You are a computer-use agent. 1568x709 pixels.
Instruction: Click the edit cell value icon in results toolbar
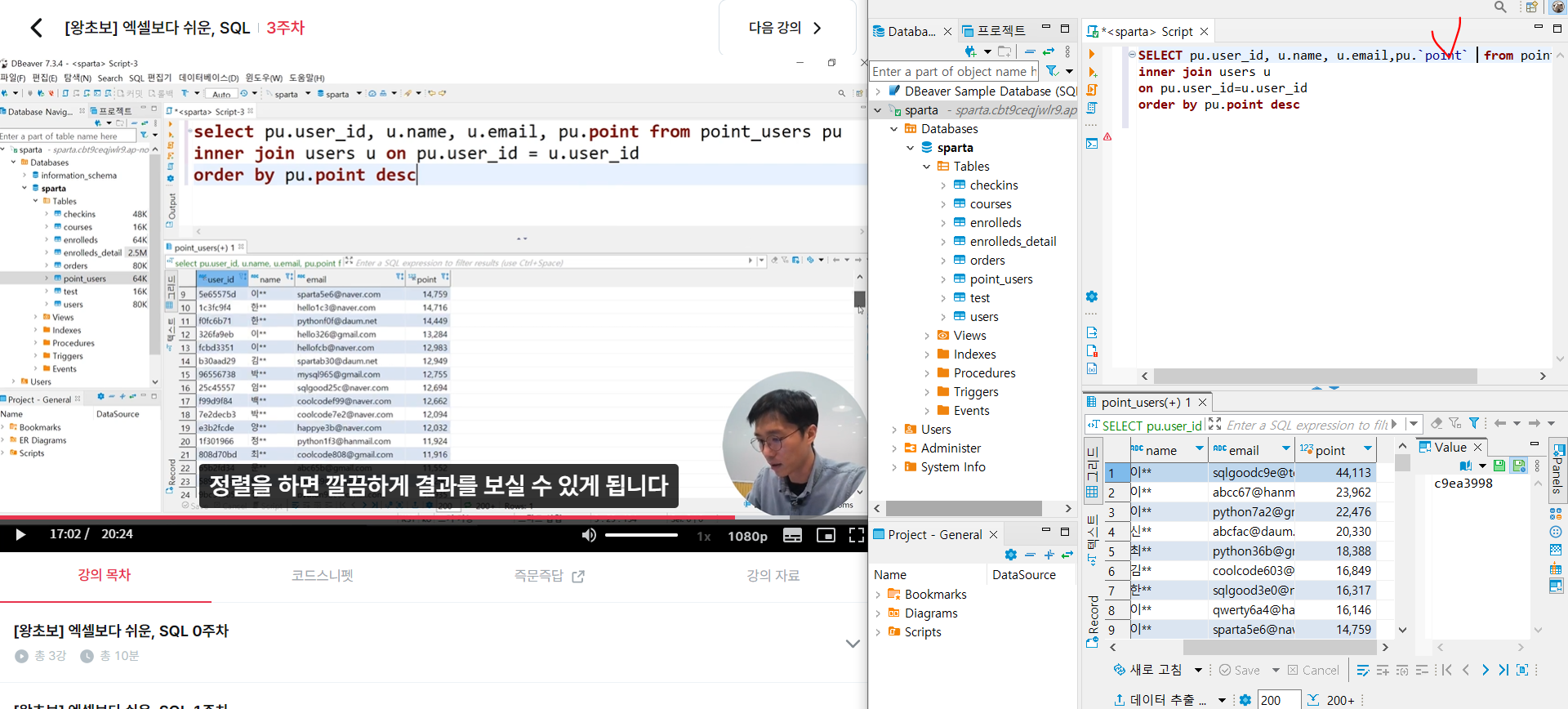click(1363, 670)
